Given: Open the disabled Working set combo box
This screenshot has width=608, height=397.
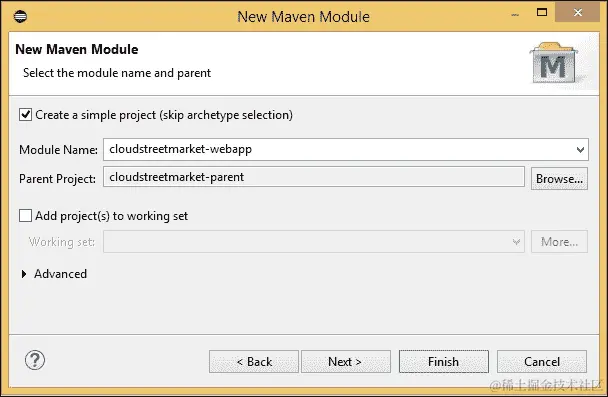Looking at the screenshot, I should [x=314, y=242].
